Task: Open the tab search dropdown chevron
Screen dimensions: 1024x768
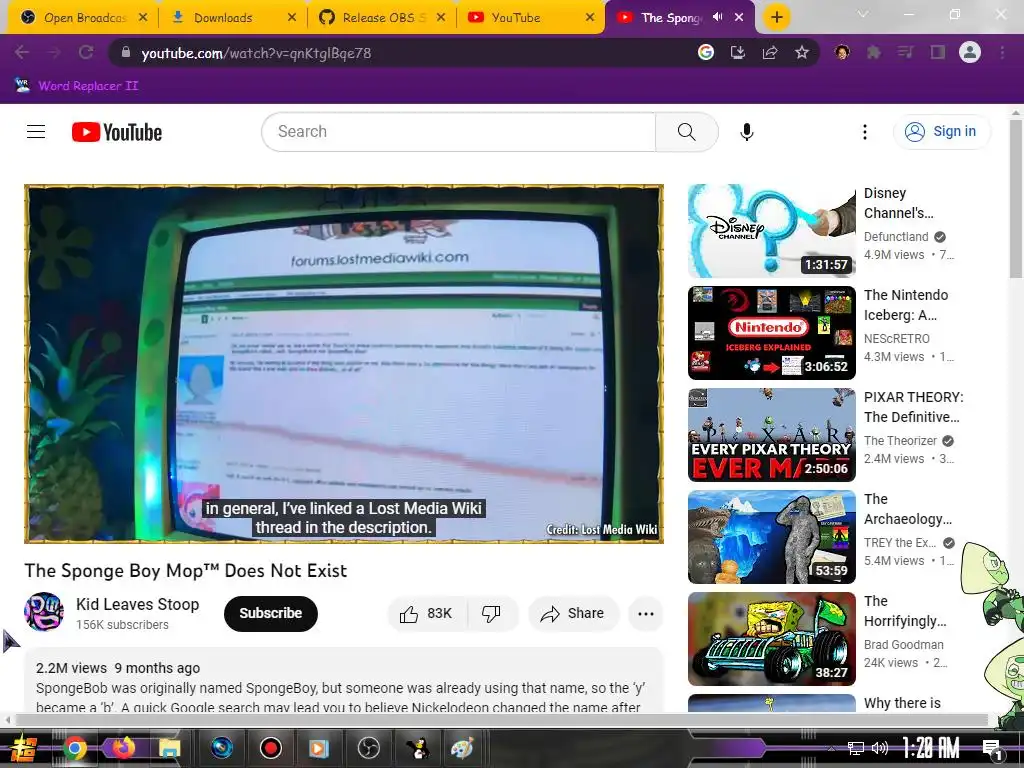Action: pyautogui.click(x=863, y=14)
